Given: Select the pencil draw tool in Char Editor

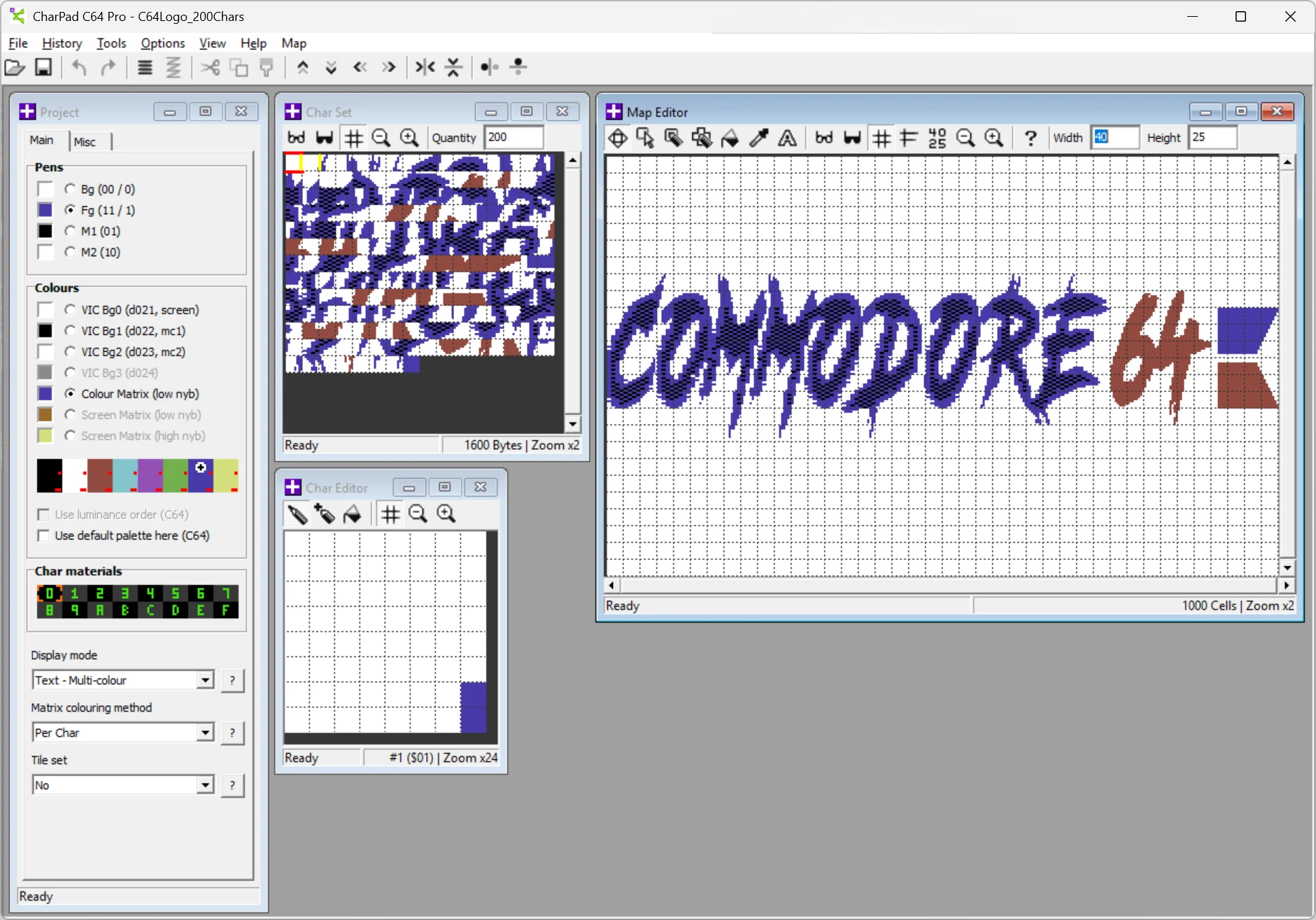Looking at the screenshot, I should pyautogui.click(x=297, y=514).
